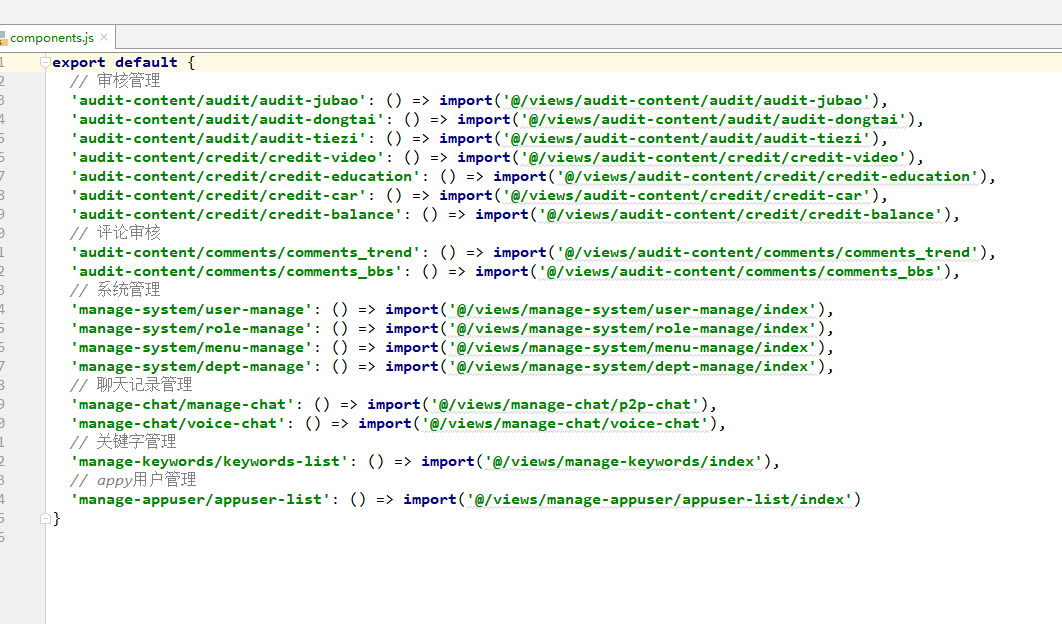
Task: Click the key 'manage-system/dept-manage'
Action: [191, 366]
